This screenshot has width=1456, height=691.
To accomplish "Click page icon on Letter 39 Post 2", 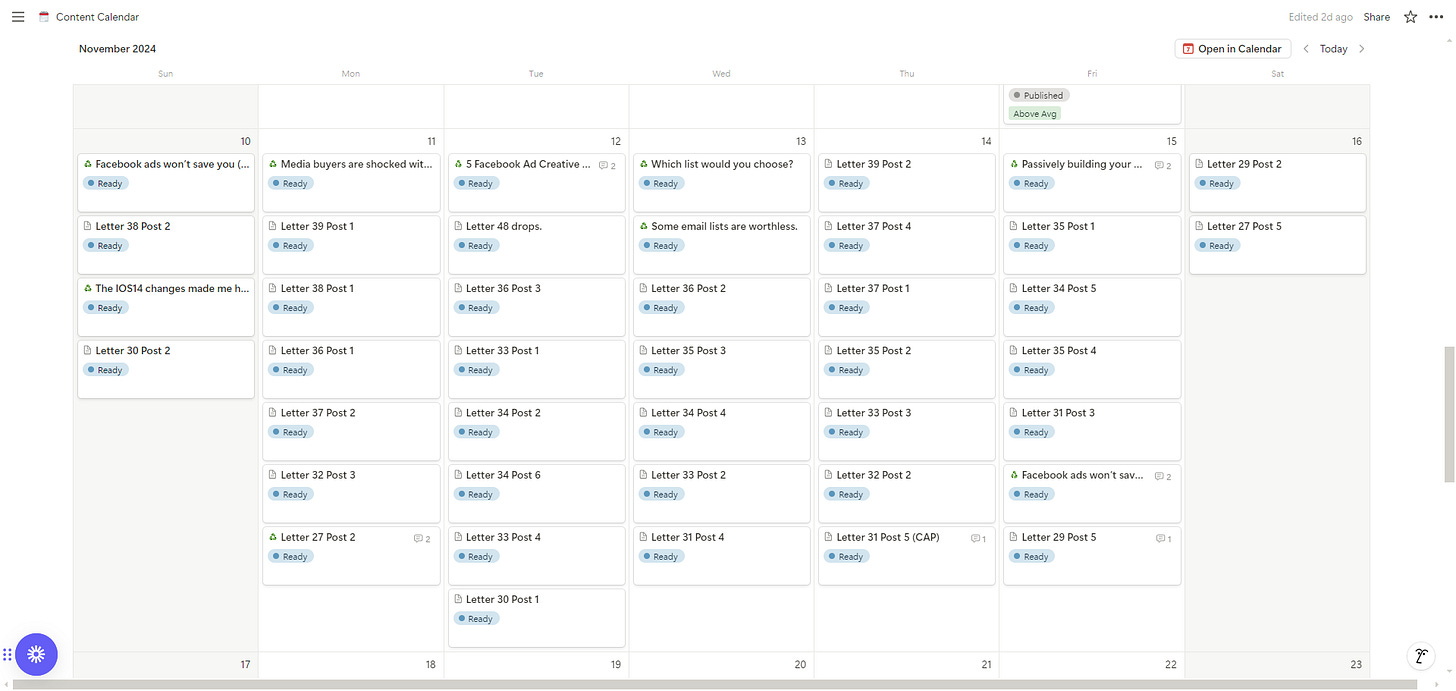I will click(829, 164).
